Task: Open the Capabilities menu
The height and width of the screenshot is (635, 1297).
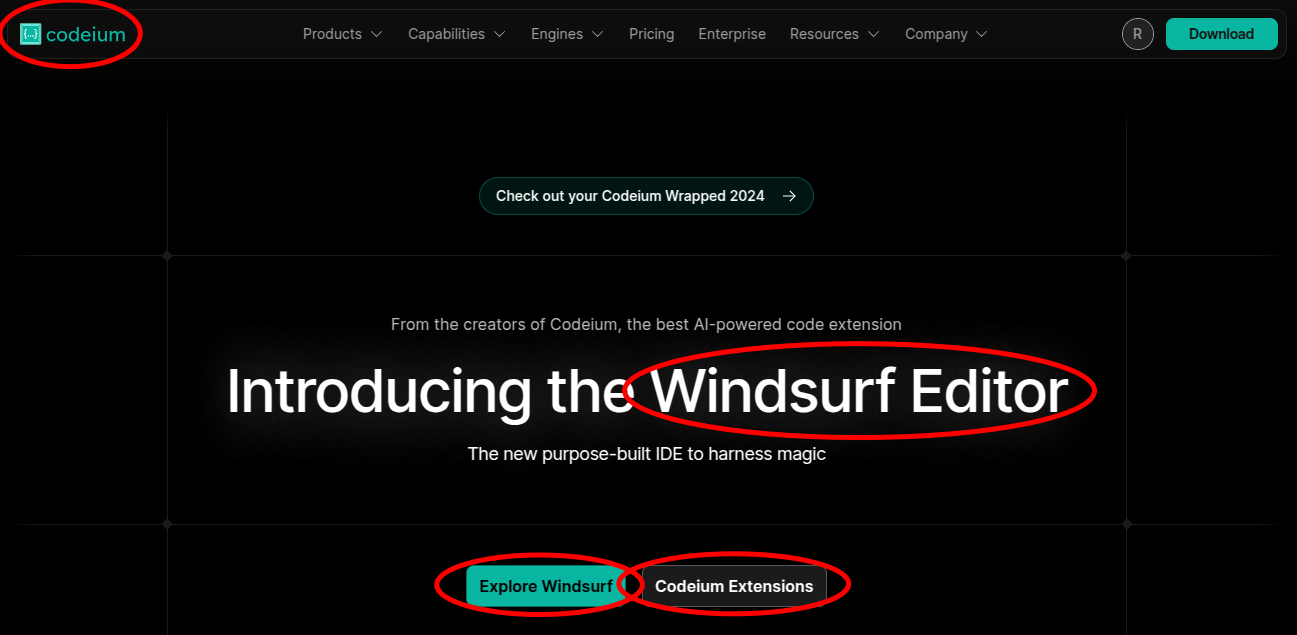Action: 446,34
